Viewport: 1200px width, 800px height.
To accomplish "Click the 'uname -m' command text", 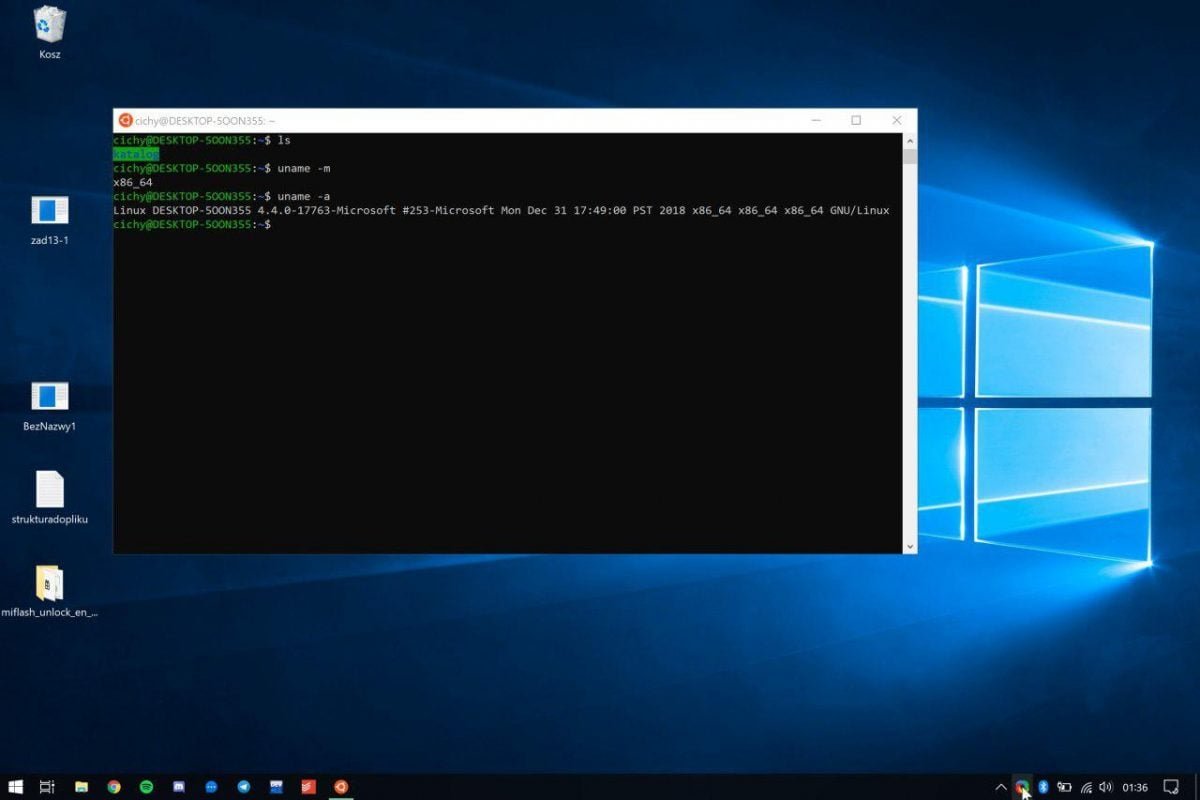I will (304, 168).
